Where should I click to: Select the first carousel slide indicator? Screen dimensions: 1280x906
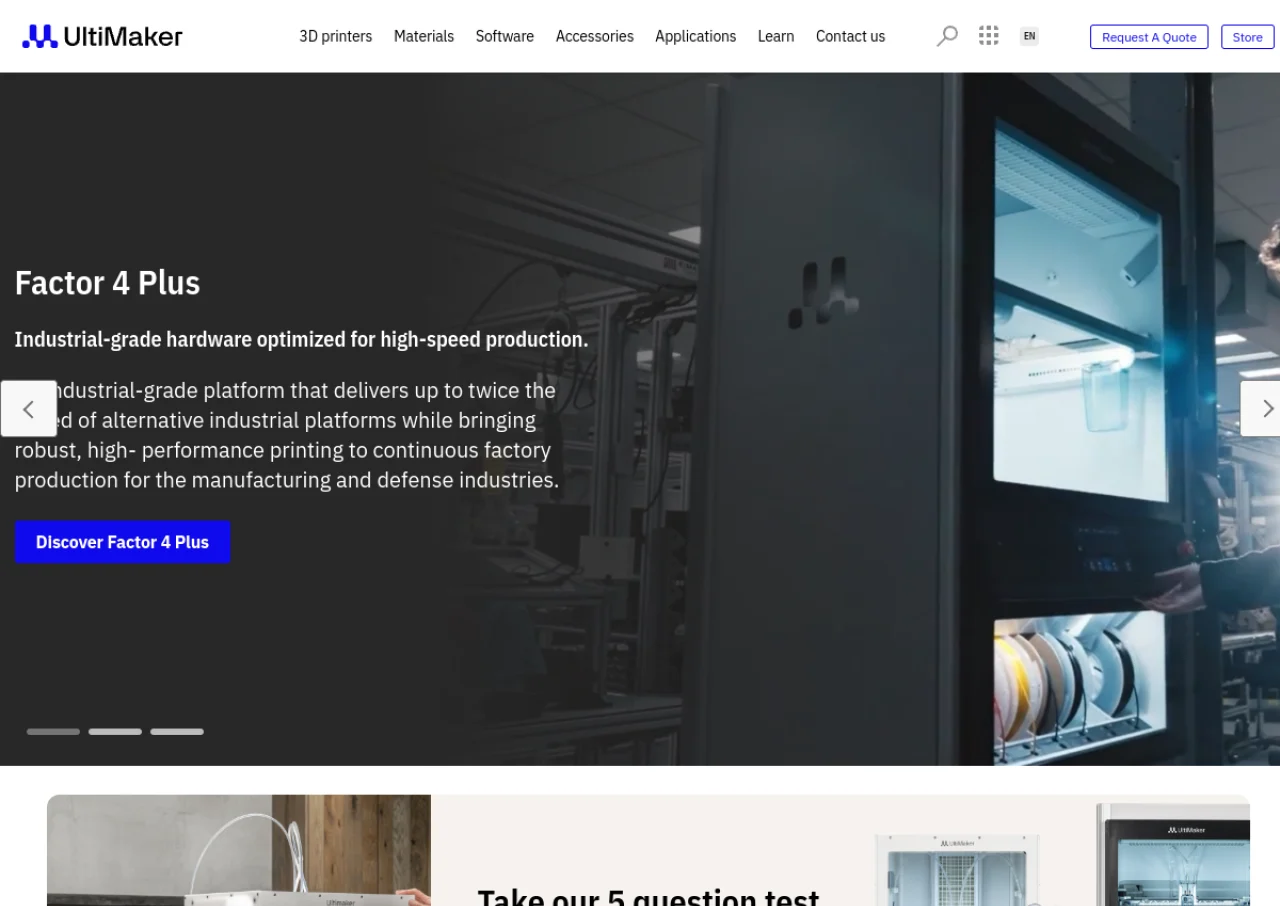pos(53,732)
